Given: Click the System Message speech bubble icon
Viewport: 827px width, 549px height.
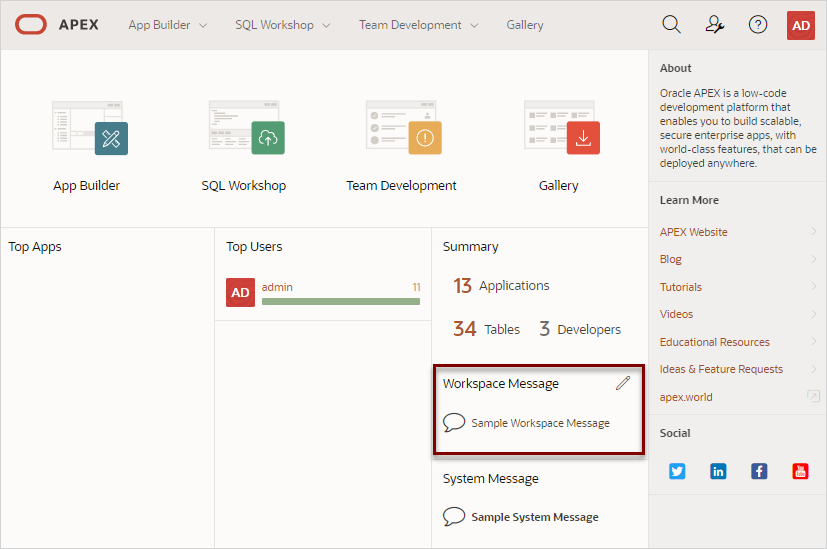Looking at the screenshot, I should click(x=454, y=516).
